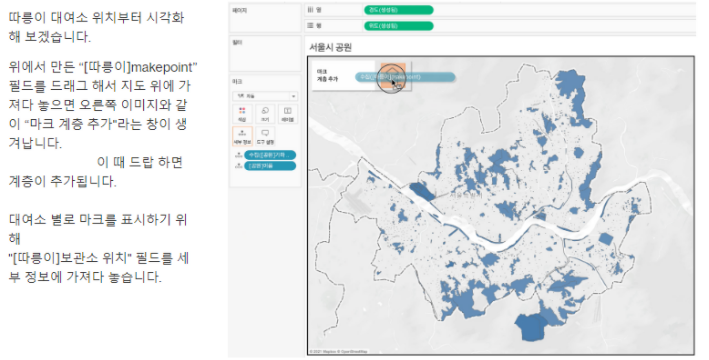Select the [공원]이름 pill in Marks card

coord(270,166)
